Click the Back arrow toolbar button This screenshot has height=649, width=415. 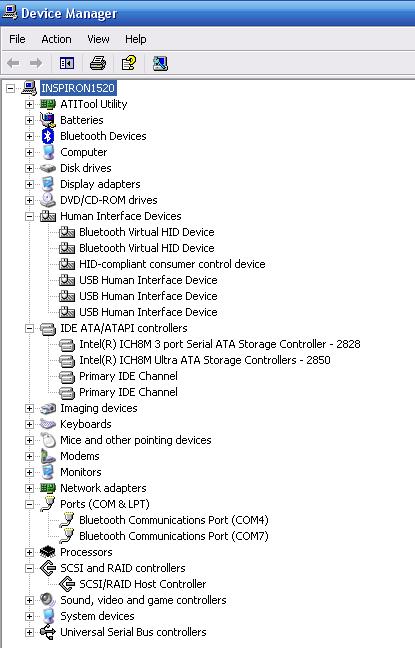pyautogui.click(x=13, y=63)
